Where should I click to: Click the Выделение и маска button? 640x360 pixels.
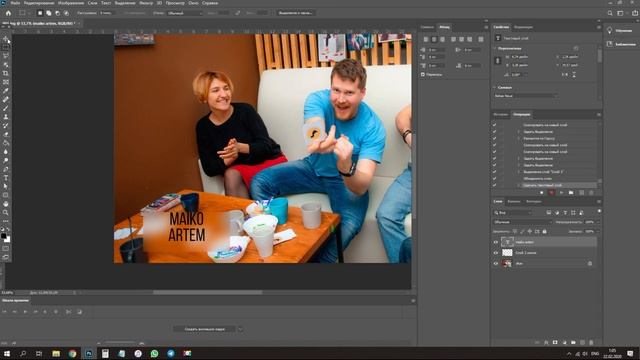pyautogui.click(x=295, y=13)
